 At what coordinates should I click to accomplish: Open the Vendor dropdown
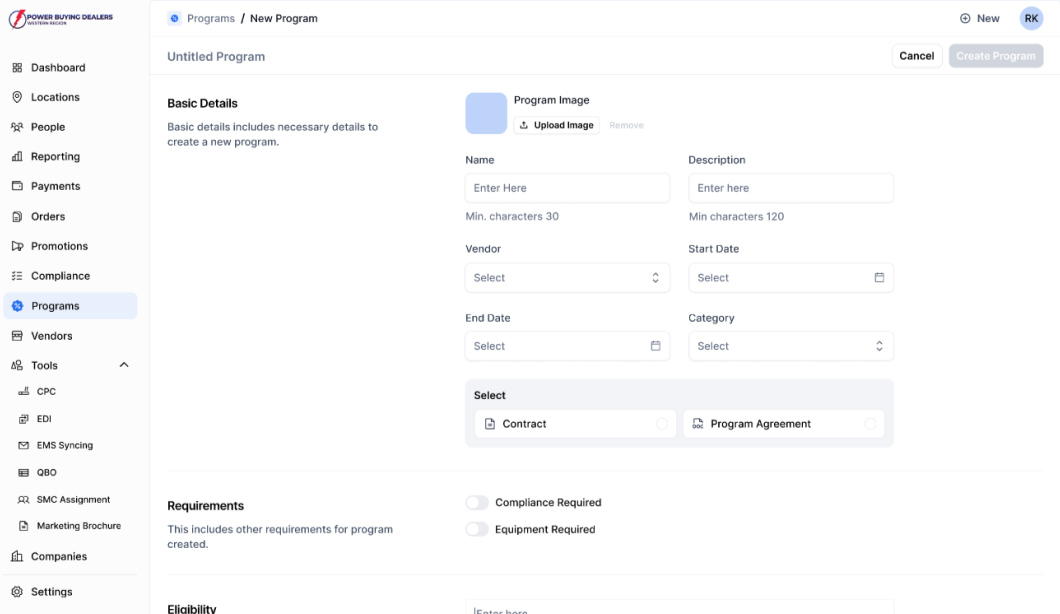[567, 278]
